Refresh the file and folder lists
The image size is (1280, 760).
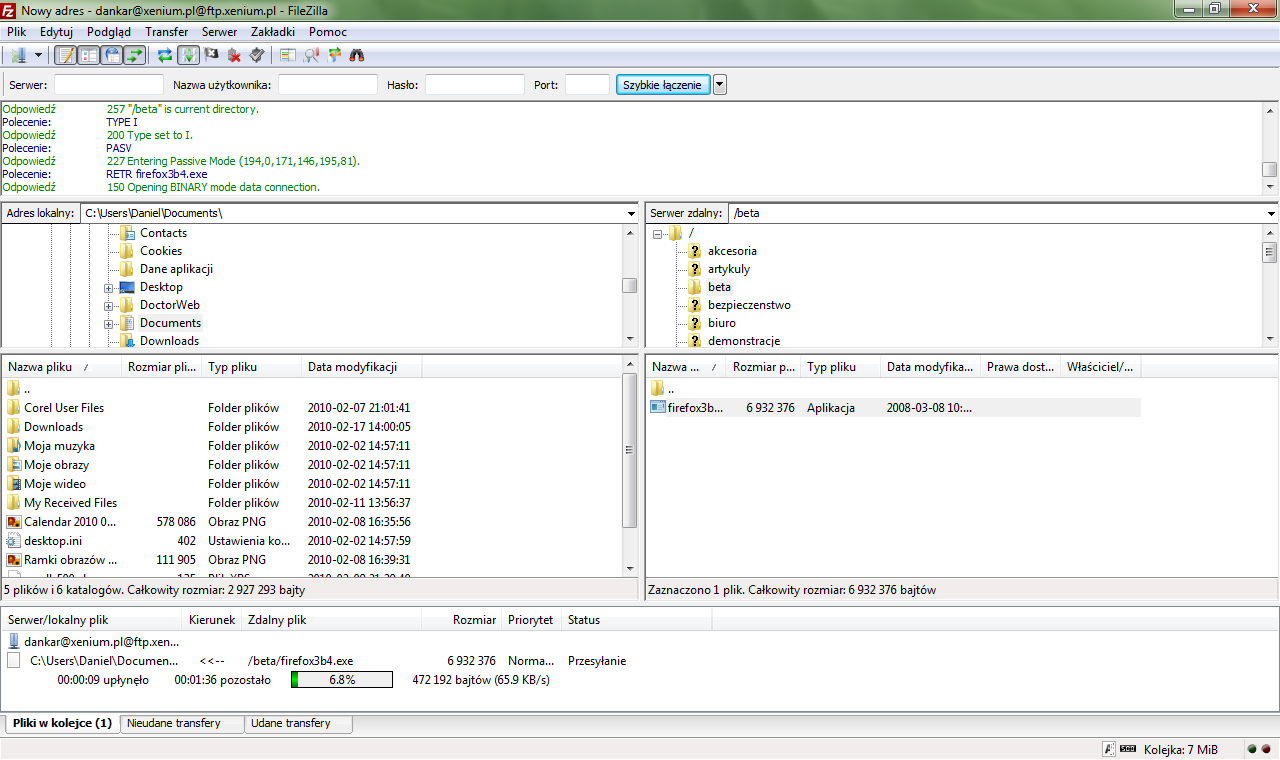point(165,55)
